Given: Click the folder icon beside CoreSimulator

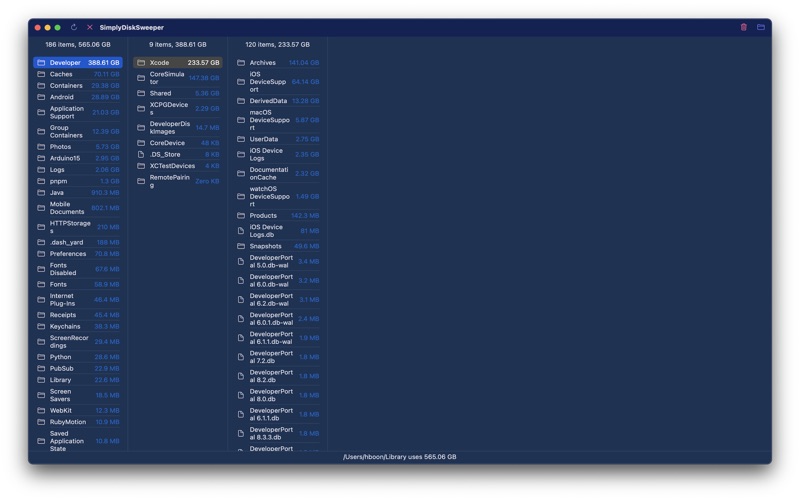Looking at the screenshot, I should (141, 78).
